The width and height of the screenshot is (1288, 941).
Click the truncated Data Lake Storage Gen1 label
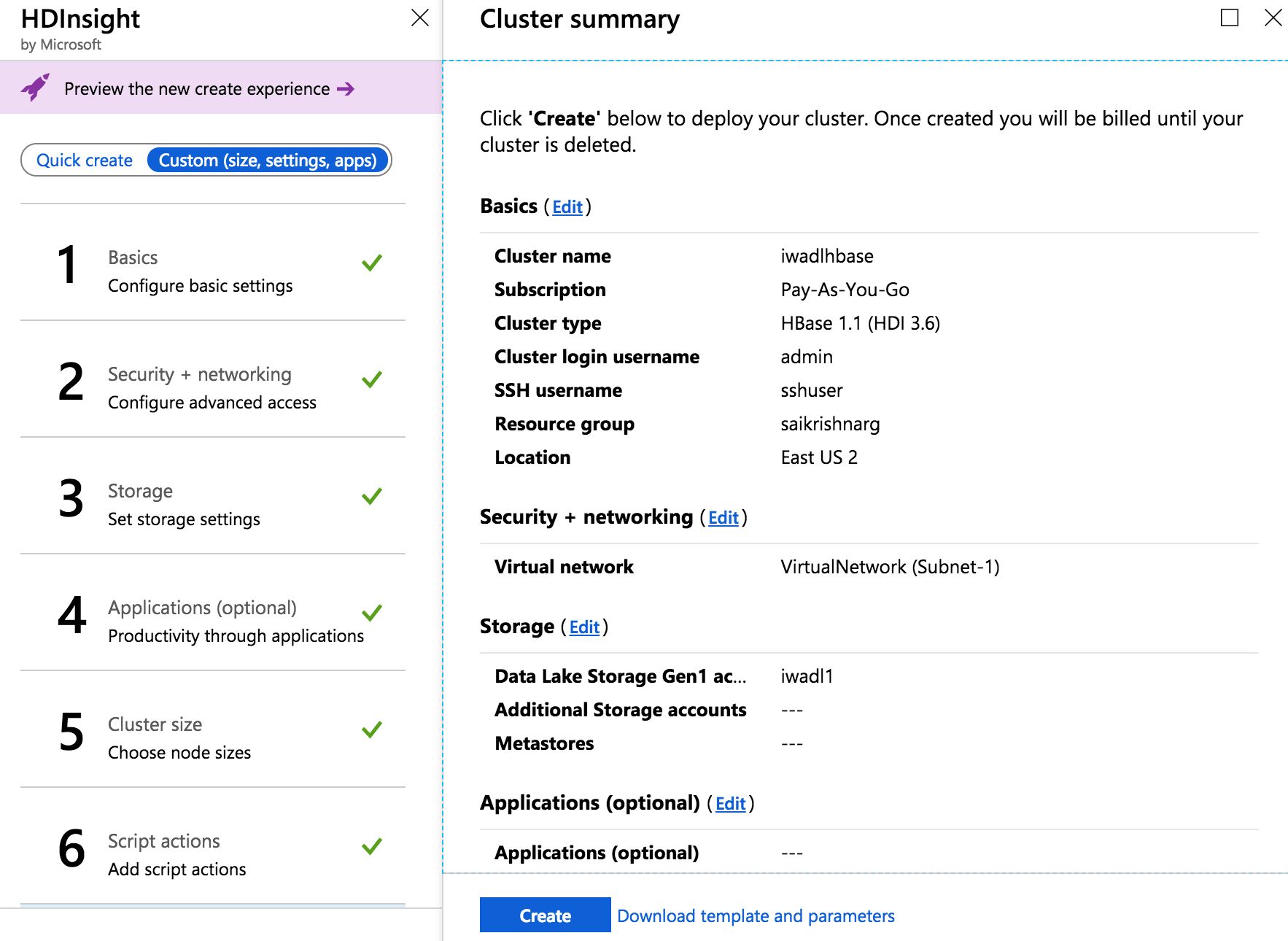point(621,676)
